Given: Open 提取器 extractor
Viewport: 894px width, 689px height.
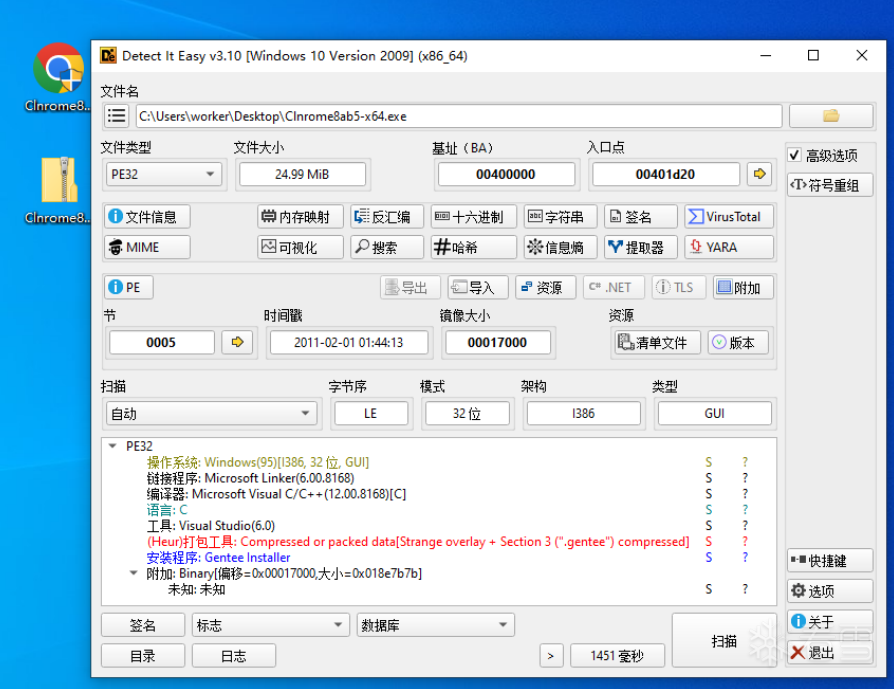Looking at the screenshot, I should point(641,247).
